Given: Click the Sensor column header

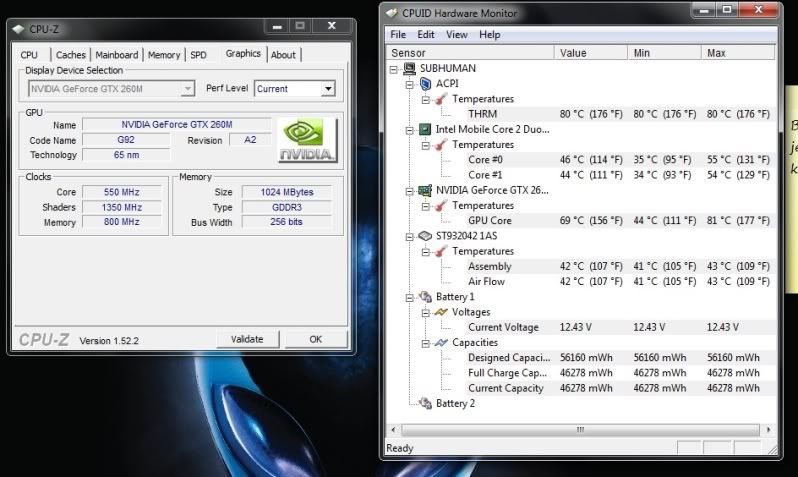Looking at the screenshot, I should (470, 53).
